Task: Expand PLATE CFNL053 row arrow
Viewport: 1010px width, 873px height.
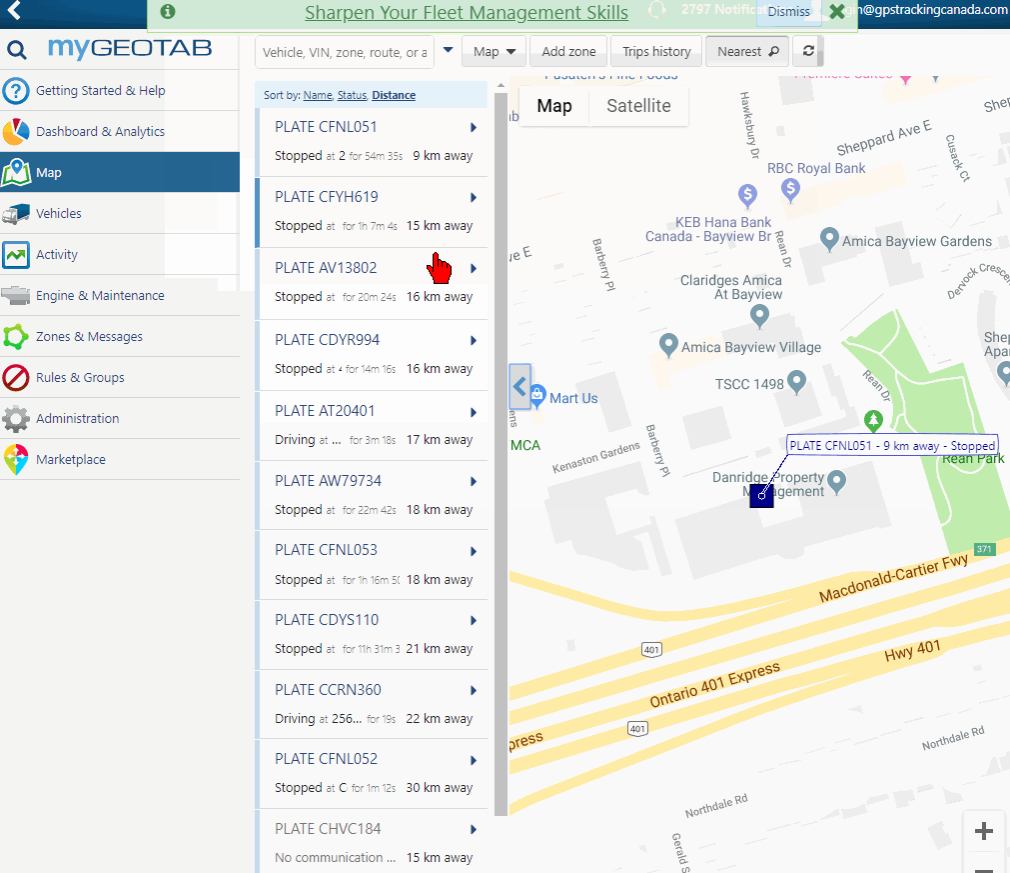Action: click(x=473, y=552)
